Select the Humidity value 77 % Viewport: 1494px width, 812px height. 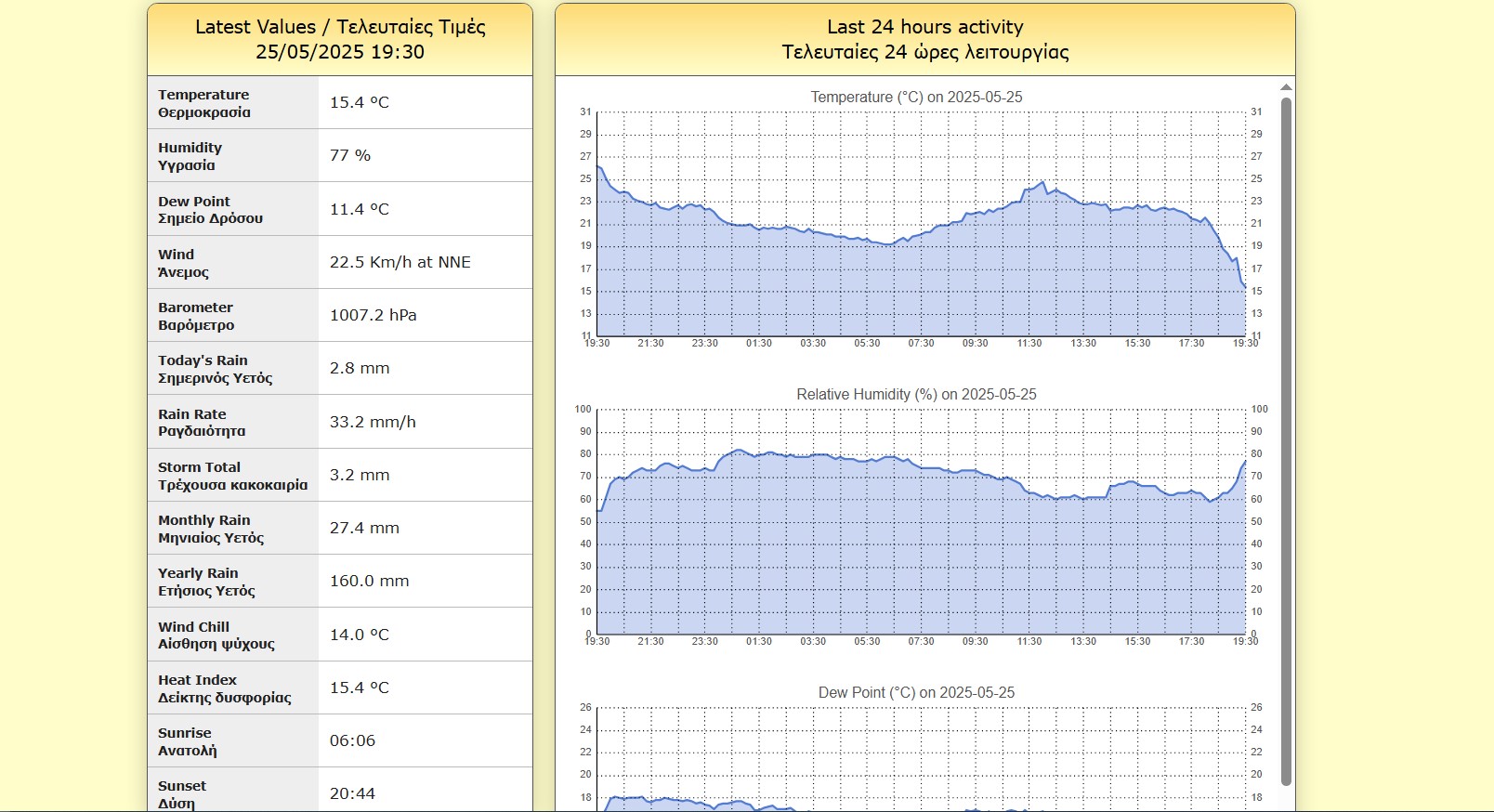pos(350,155)
